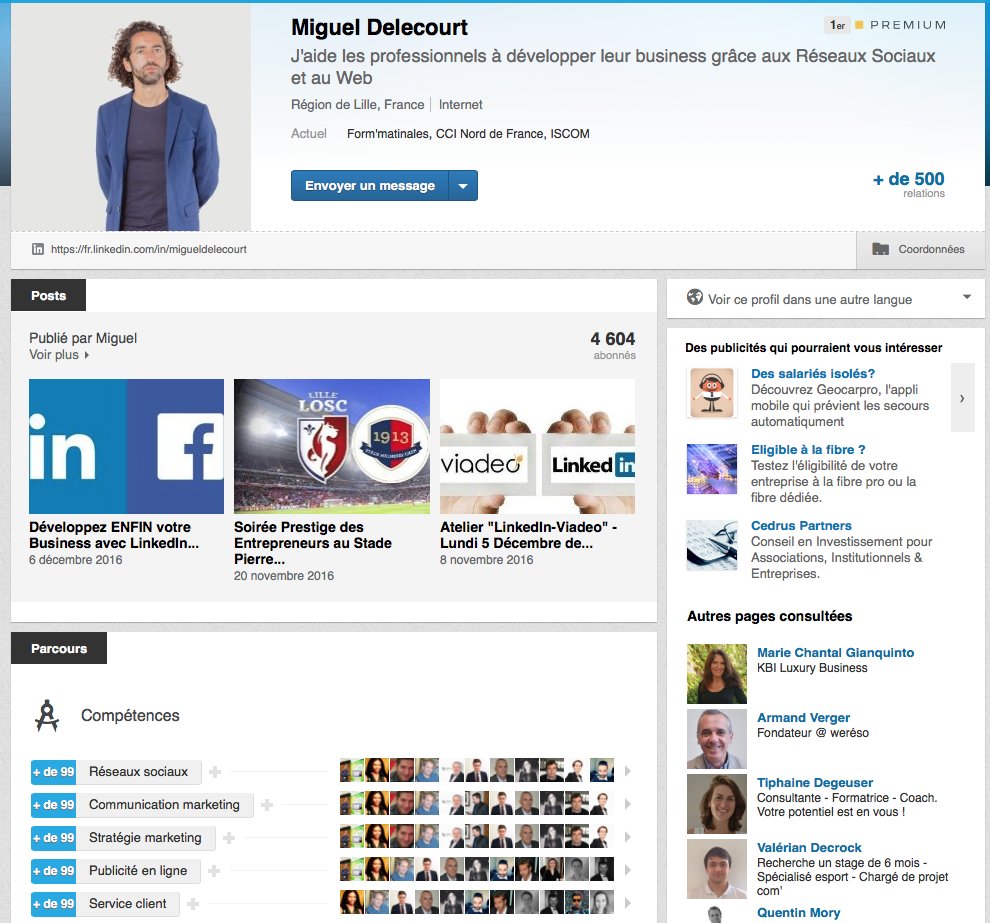The image size is (990, 923).
Task: Expand endorsers of Stratégie marketing skill
Action: point(628,837)
